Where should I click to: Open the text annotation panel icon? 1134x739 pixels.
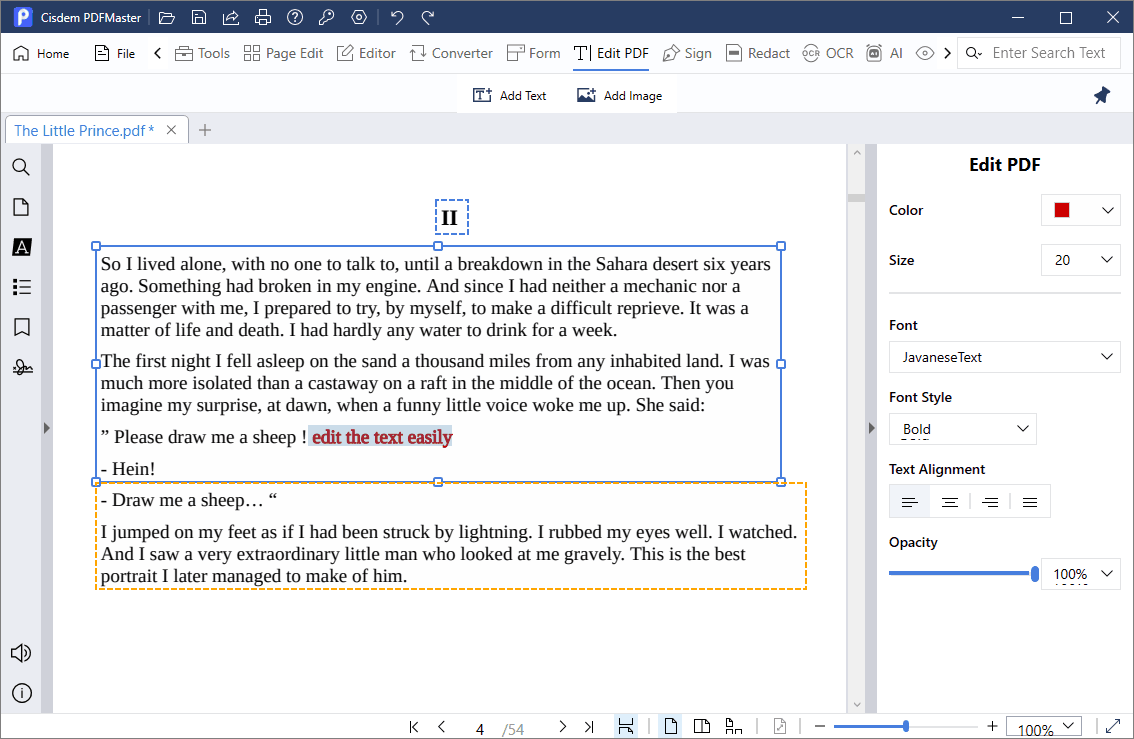point(22,247)
